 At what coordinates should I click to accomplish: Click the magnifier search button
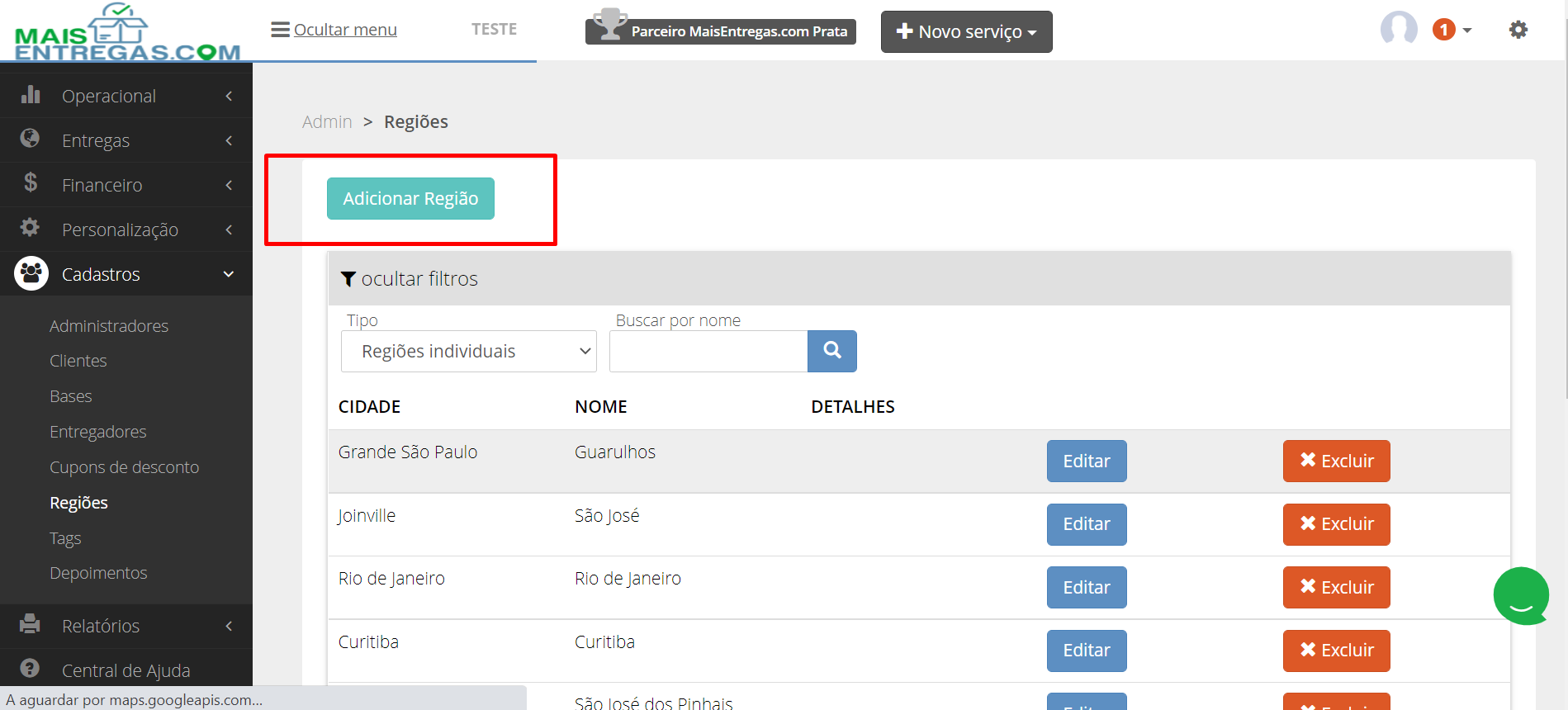tap(832, 351)
